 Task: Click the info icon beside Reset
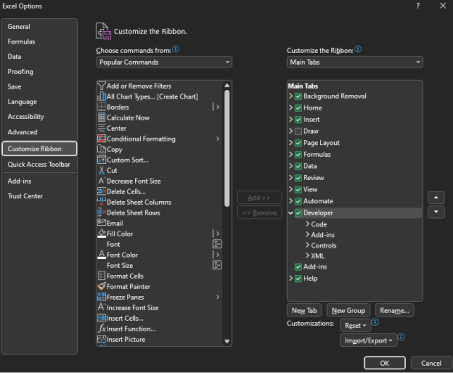(375, 322)
